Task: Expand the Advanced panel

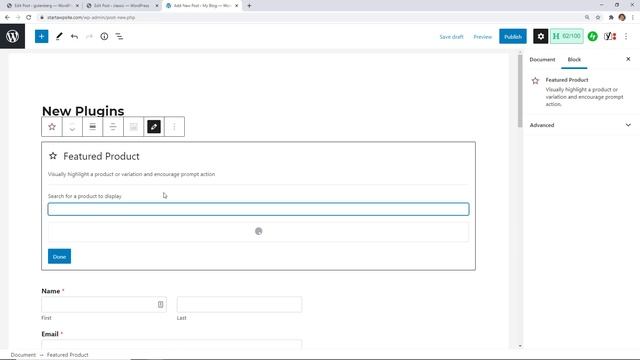Action: coord(580,125)
